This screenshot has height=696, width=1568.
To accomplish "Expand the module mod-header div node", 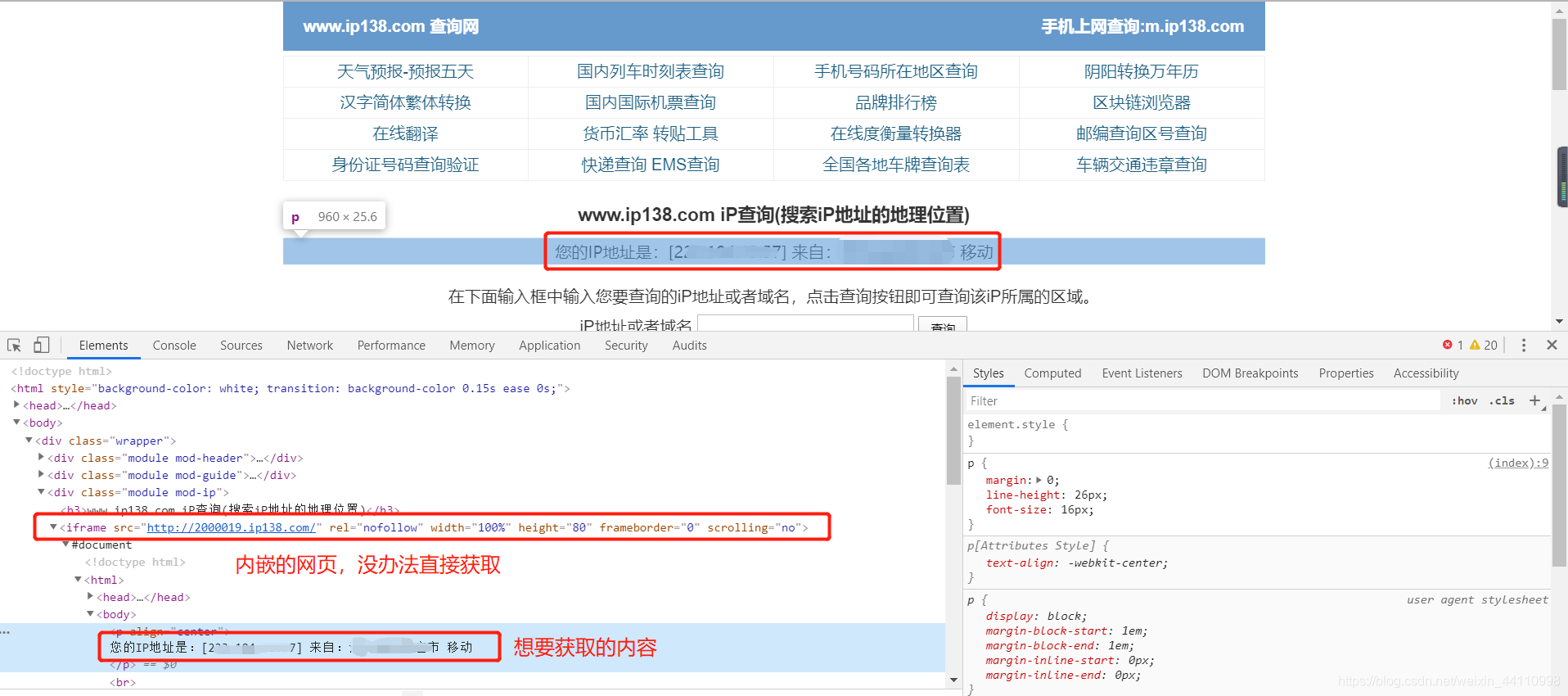I will tap(41, 457).
